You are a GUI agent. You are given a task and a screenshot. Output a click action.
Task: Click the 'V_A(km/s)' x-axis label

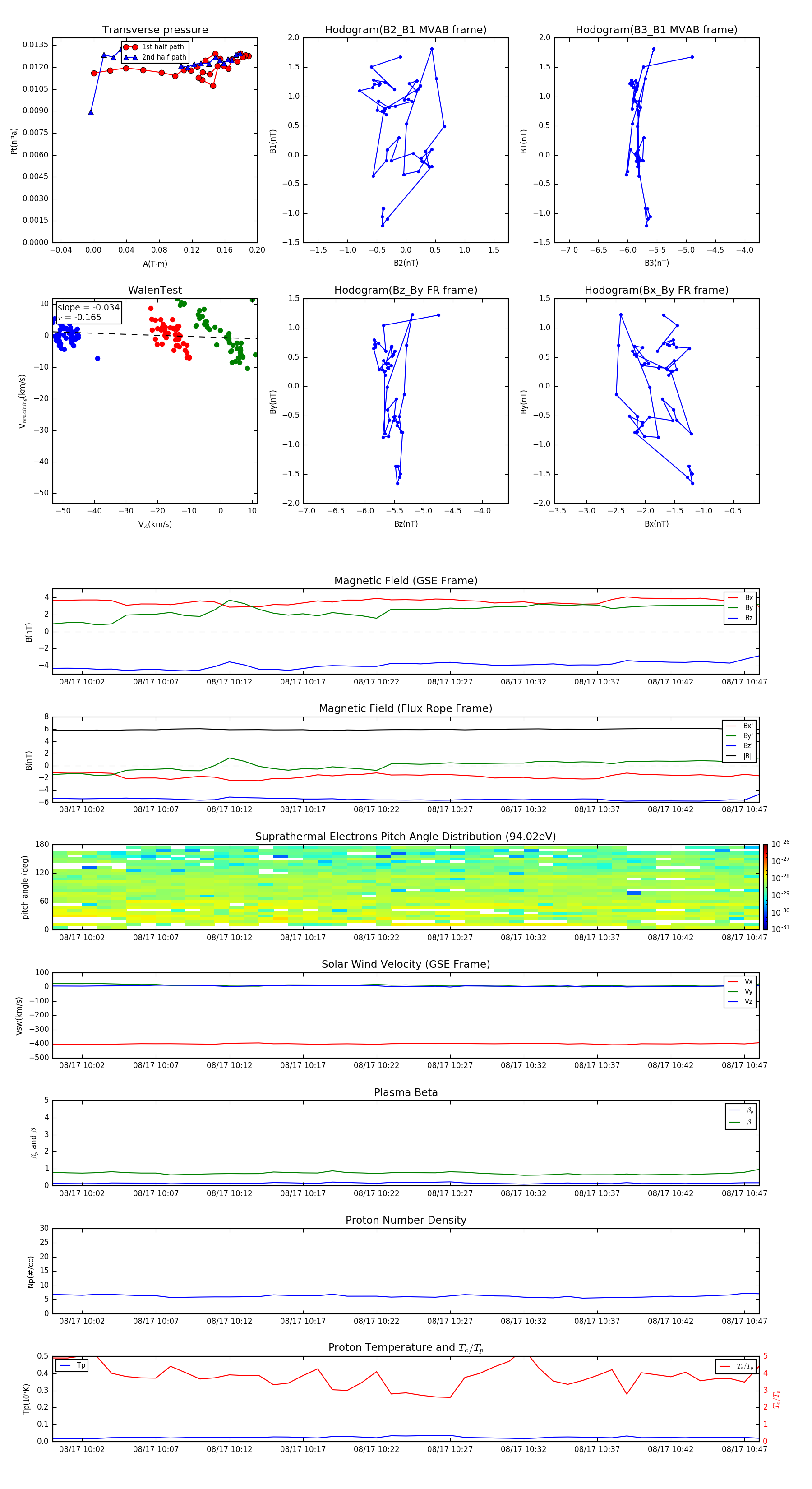(x=155, y=524)
